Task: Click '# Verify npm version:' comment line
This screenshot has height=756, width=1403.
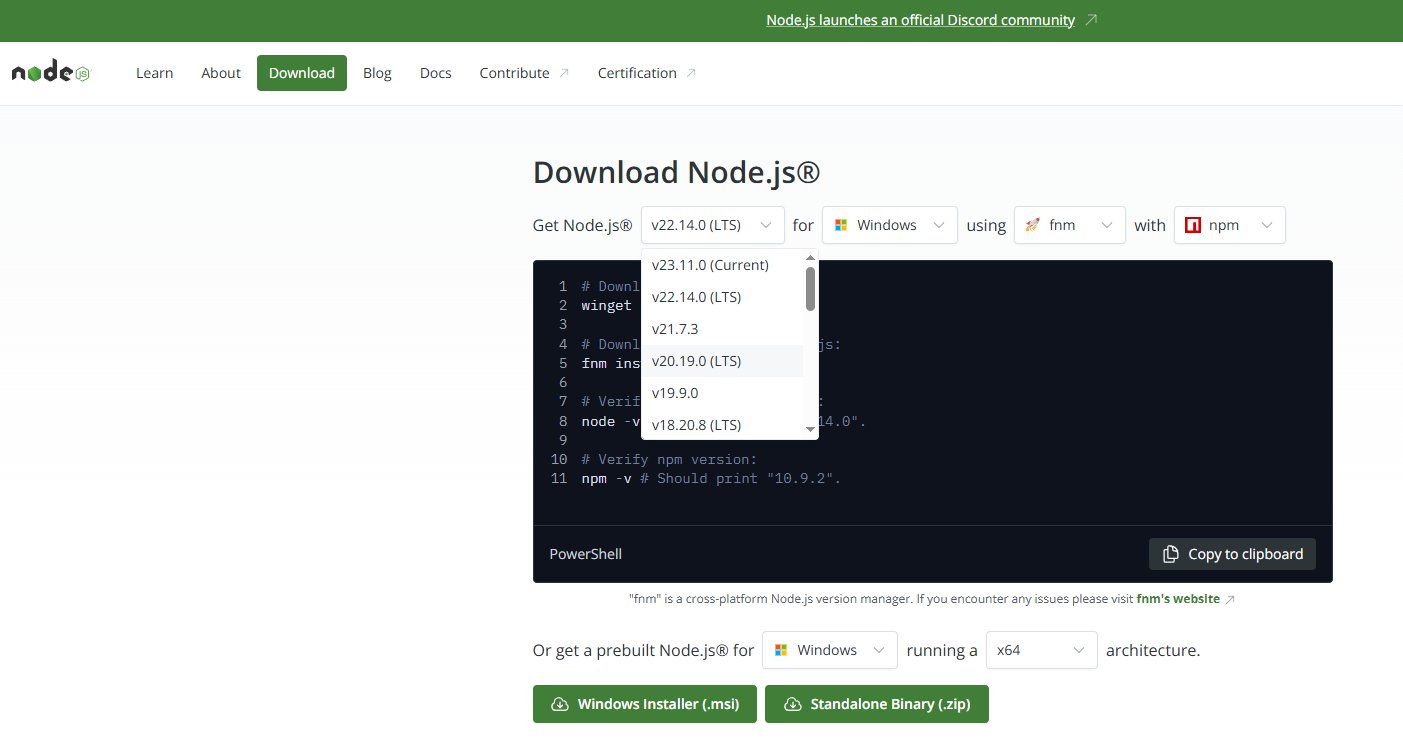Action: 669,460
